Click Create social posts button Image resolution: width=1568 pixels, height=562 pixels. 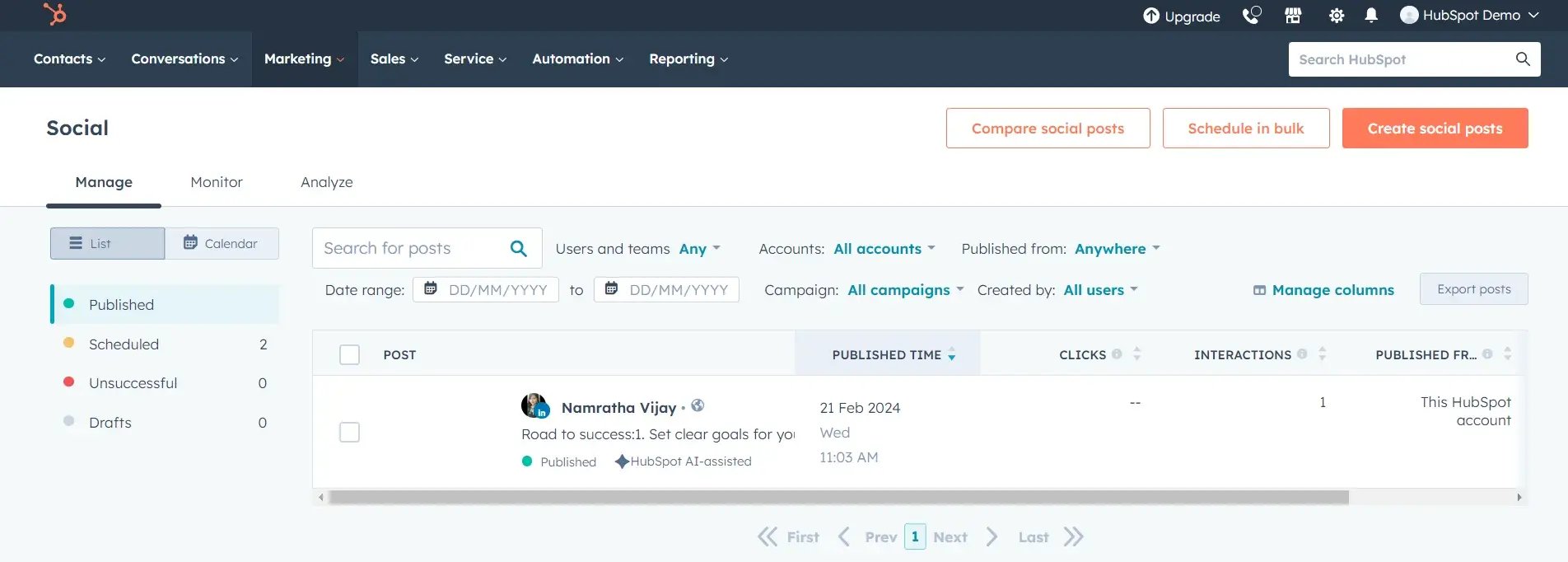pos(1435,128)
